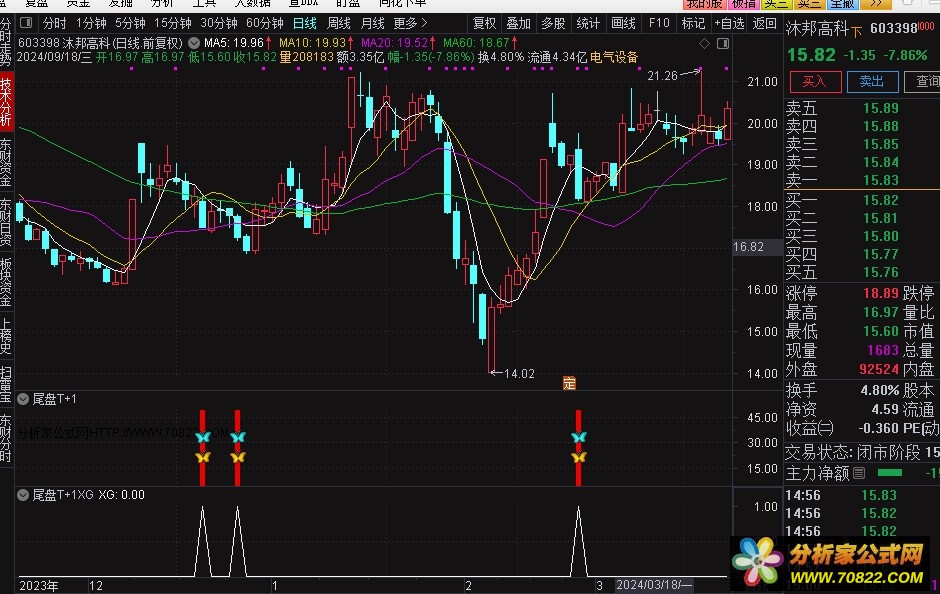Select the 买一 15.82 order row
The width and height of the screenshot is (940, 594).
point(861,200)
